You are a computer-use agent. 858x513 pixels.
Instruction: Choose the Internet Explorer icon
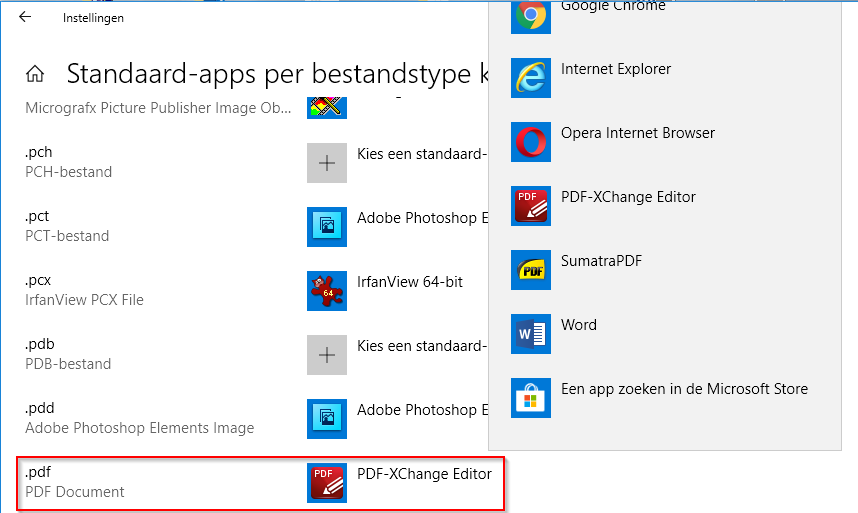530,78
